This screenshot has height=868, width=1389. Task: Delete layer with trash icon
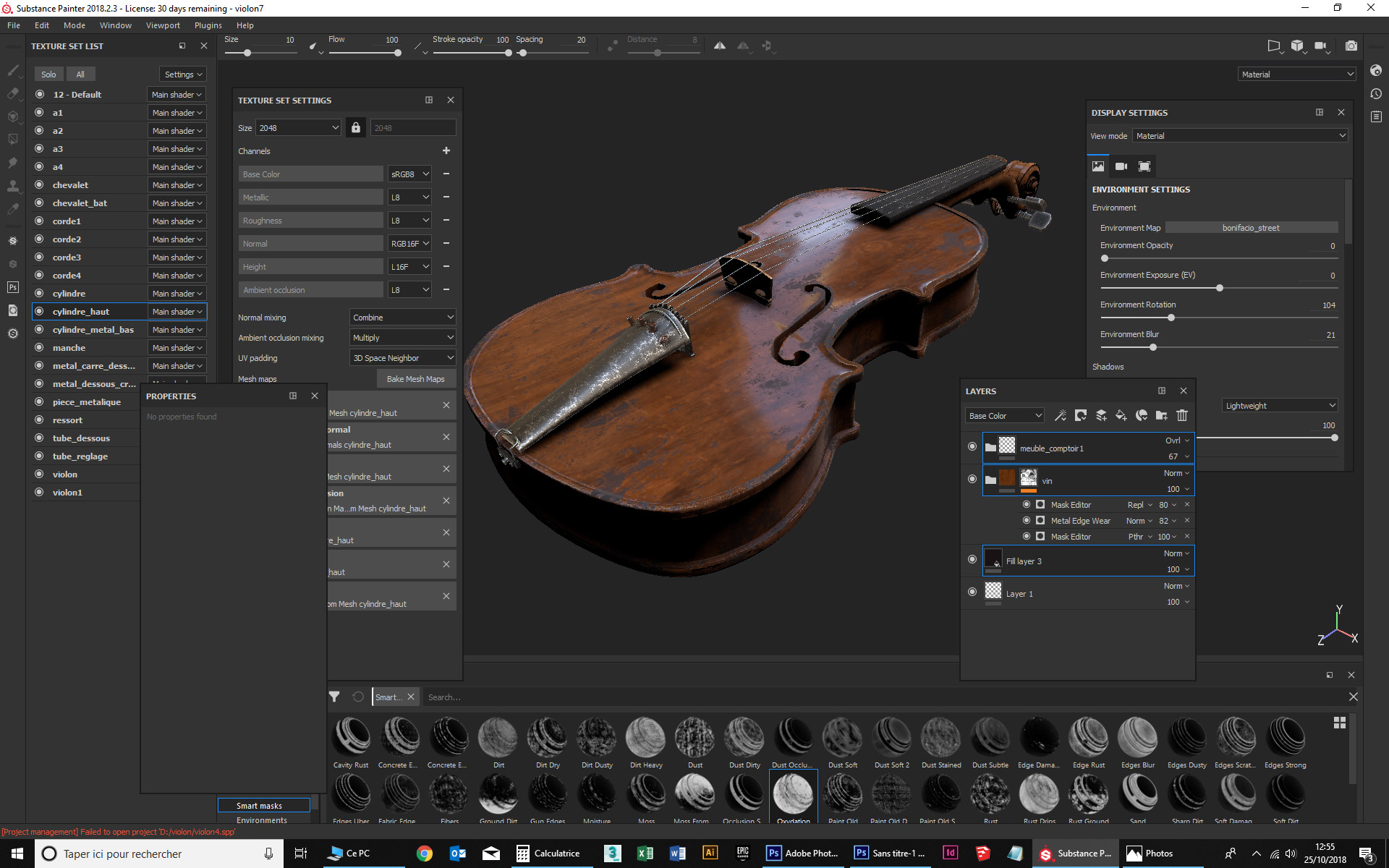(1182, 415)
